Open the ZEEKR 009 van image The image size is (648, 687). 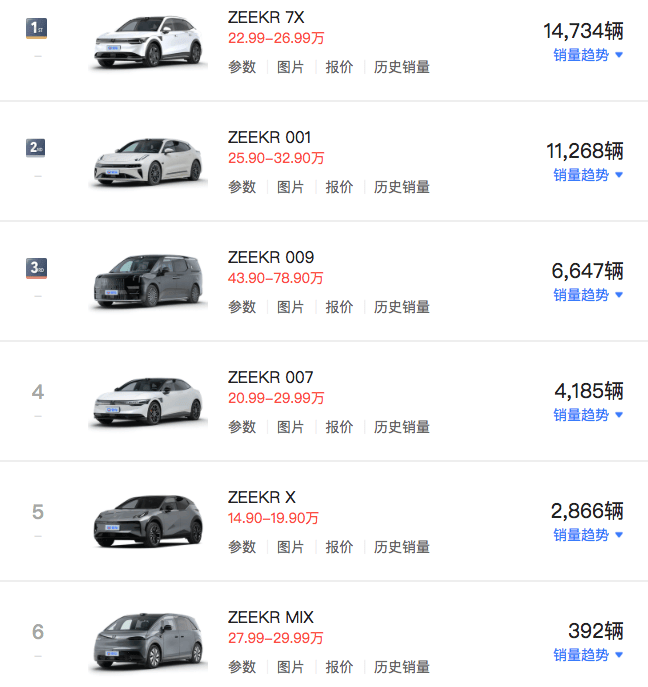[148, 282]
